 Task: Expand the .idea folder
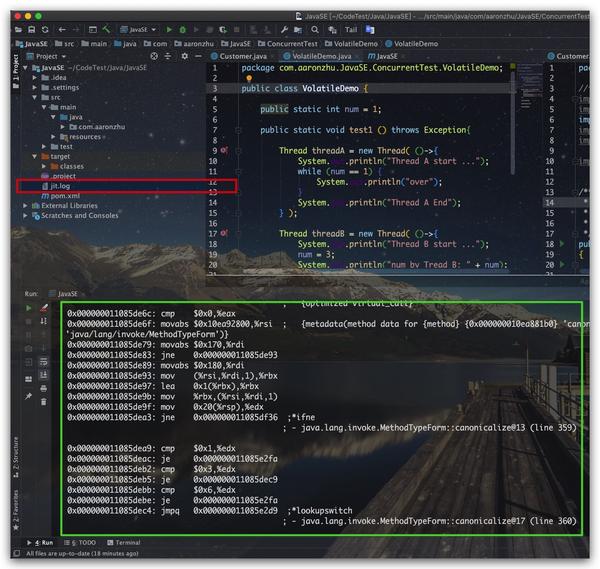click(x=34, y=78)
